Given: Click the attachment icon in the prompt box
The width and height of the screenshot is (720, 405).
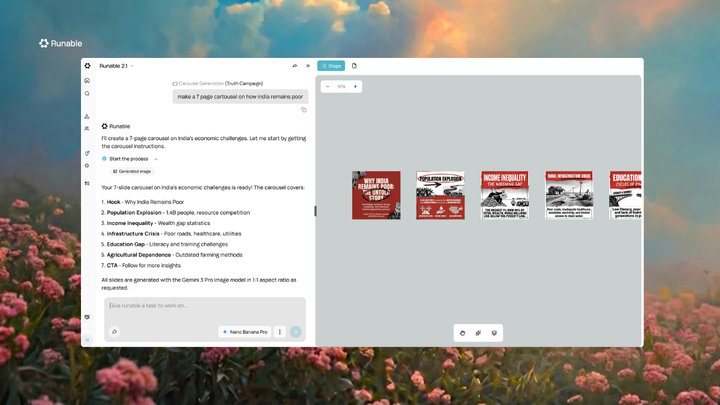Looking at the screenshot, I should click(x=114, y=332).
